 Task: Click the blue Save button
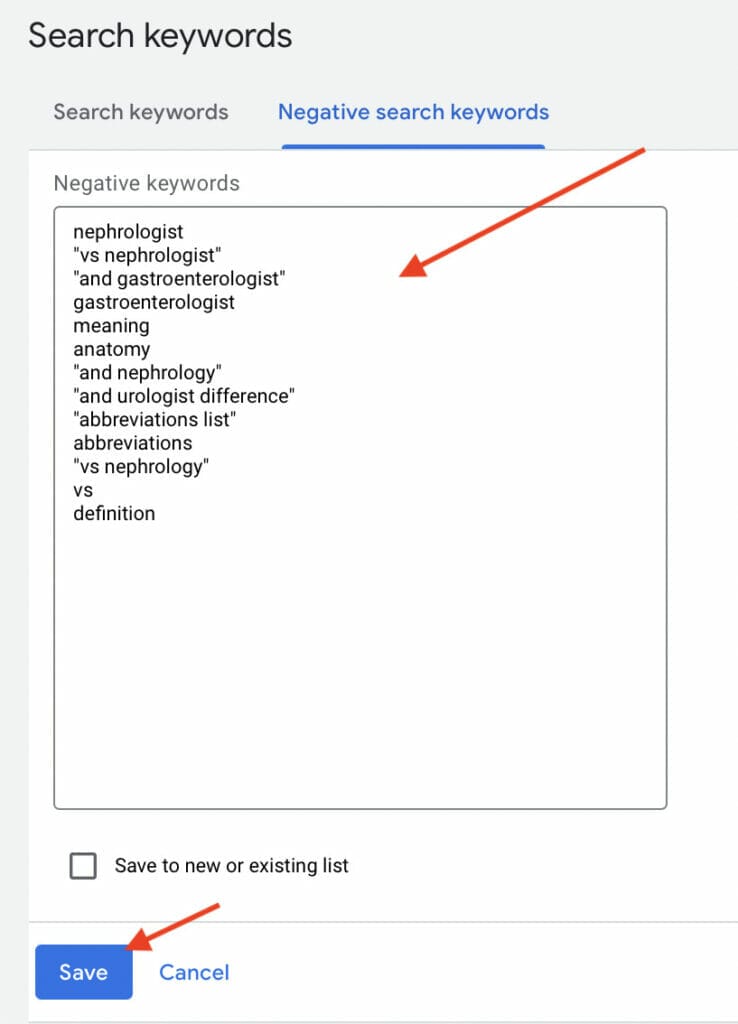pyautogui.click(x=83, y=972)
